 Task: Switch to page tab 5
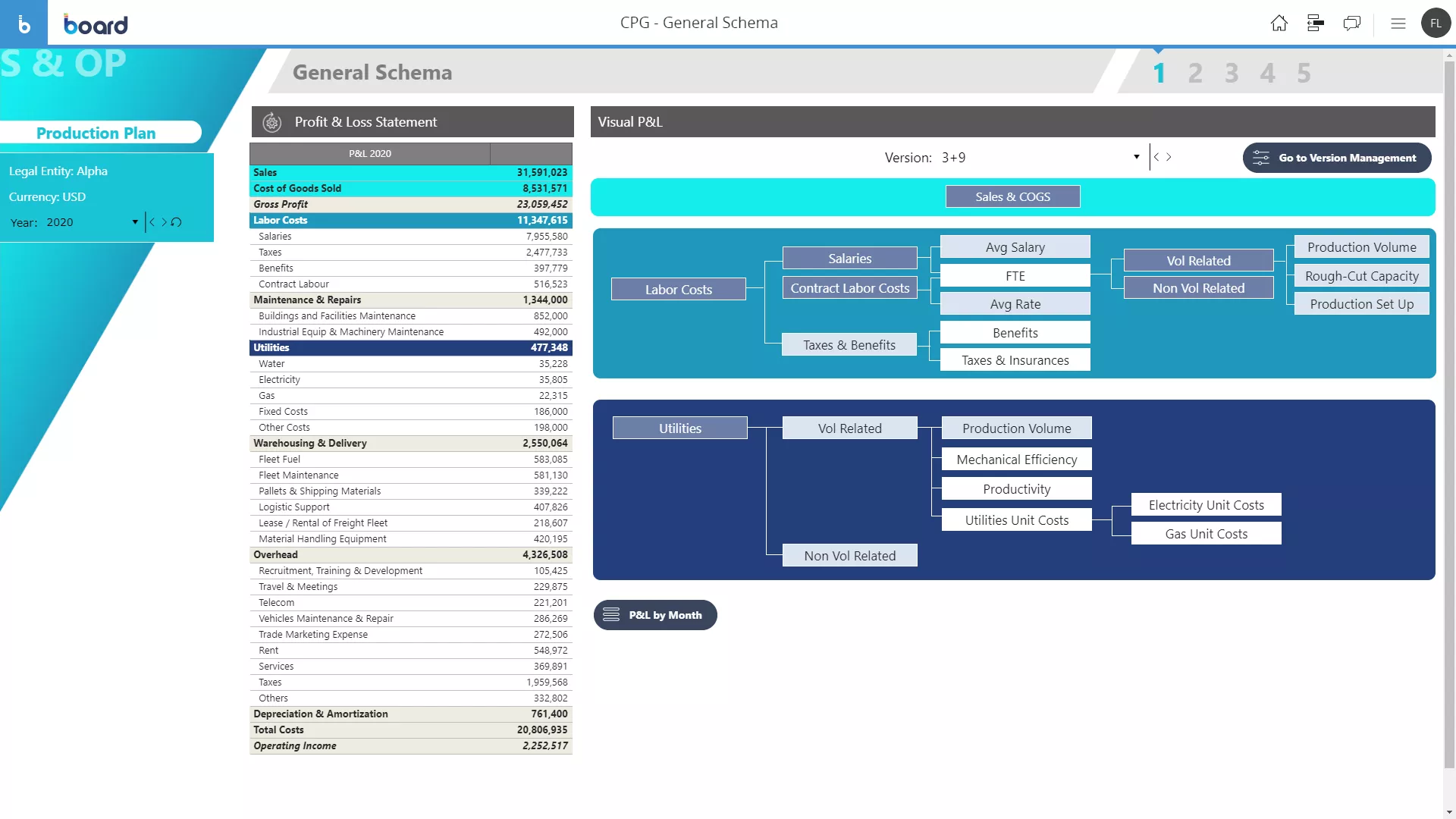[1303, 74]
